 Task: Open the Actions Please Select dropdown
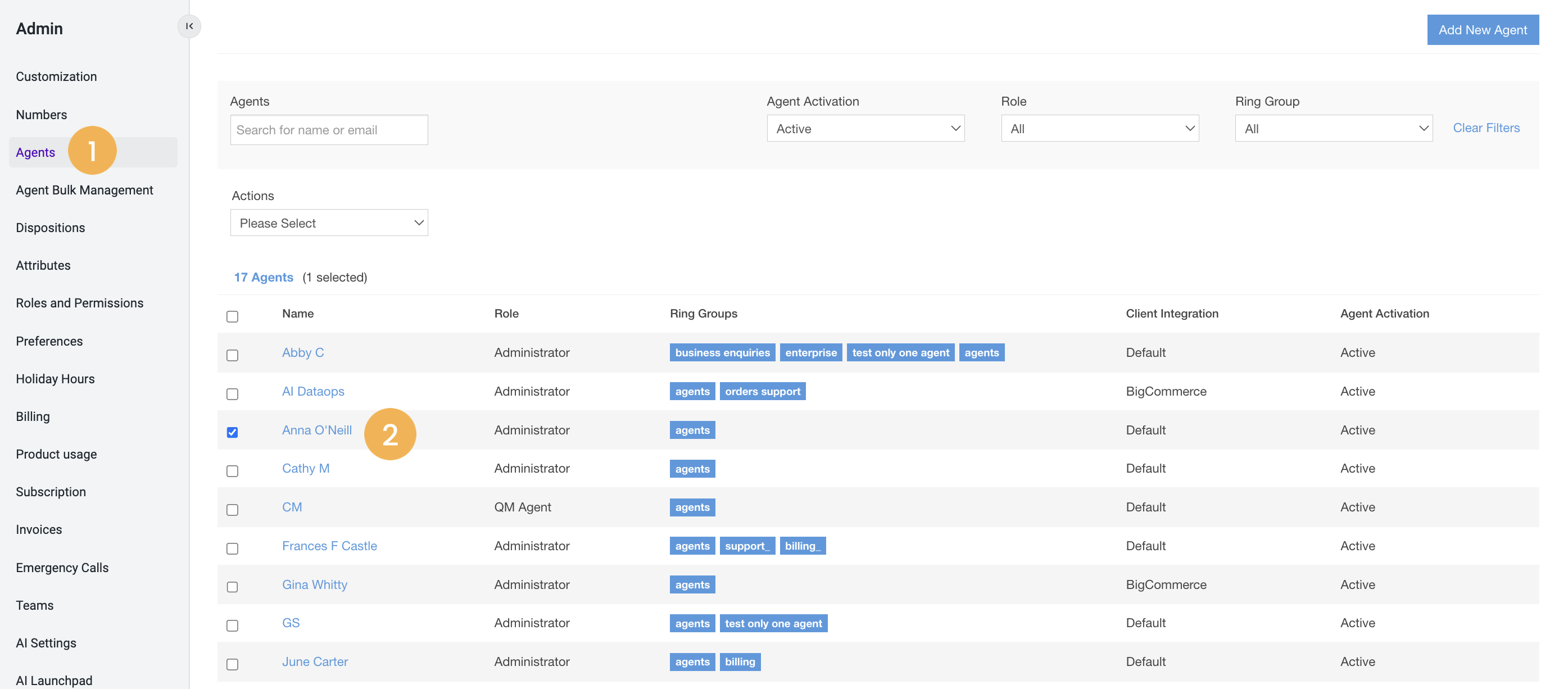click(x=329, y=223)
